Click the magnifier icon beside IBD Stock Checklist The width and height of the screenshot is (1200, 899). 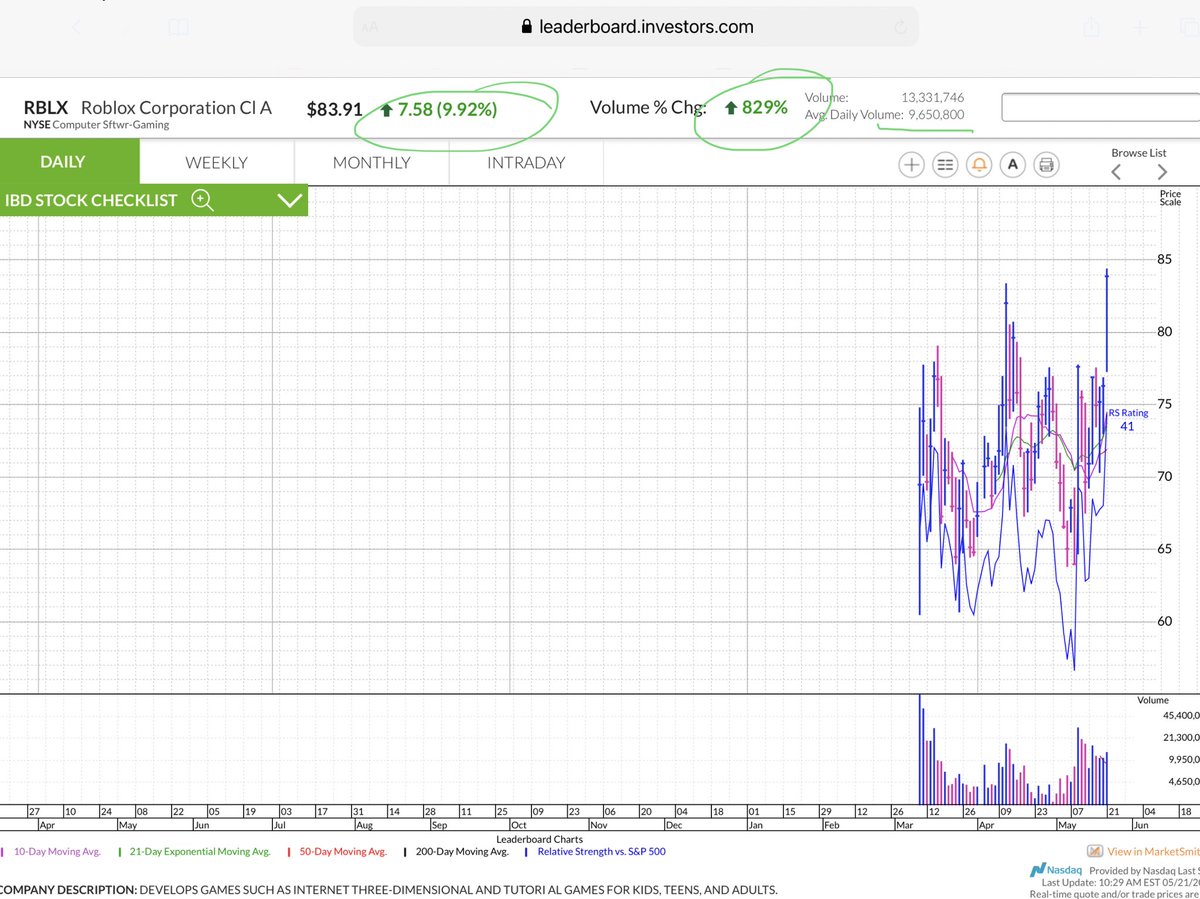[x=202, y=199]
